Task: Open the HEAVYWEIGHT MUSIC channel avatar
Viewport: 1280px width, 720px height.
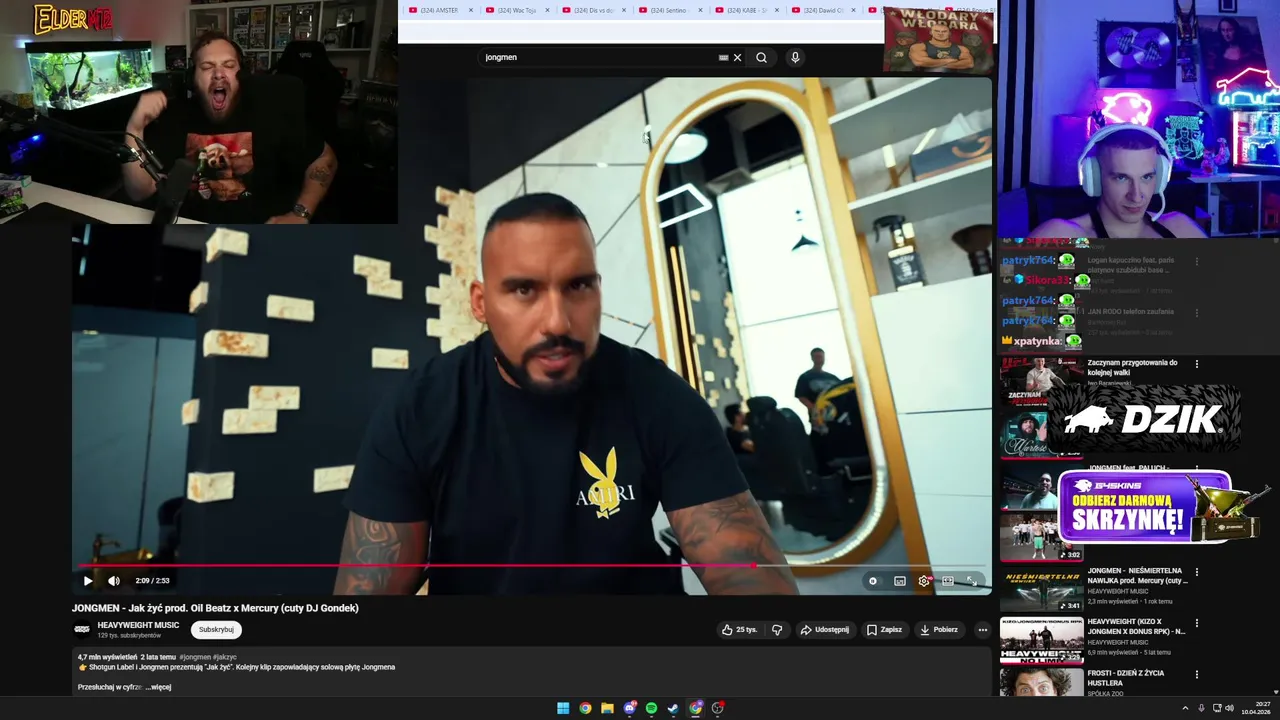Action: pos(82,630)
